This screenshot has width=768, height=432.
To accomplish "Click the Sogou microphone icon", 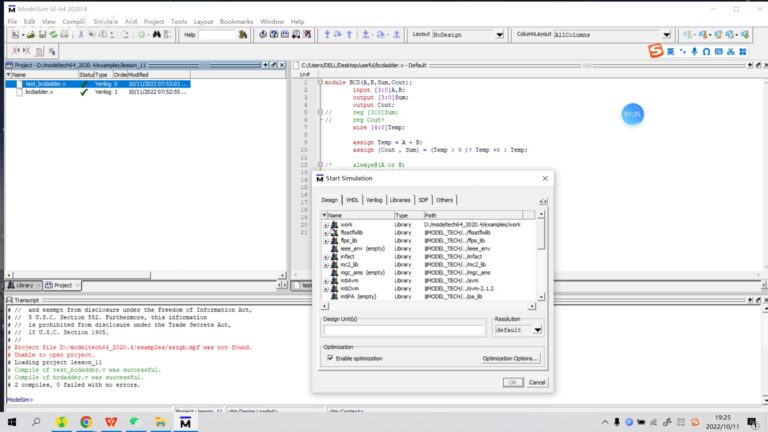I will click(694, 51).
